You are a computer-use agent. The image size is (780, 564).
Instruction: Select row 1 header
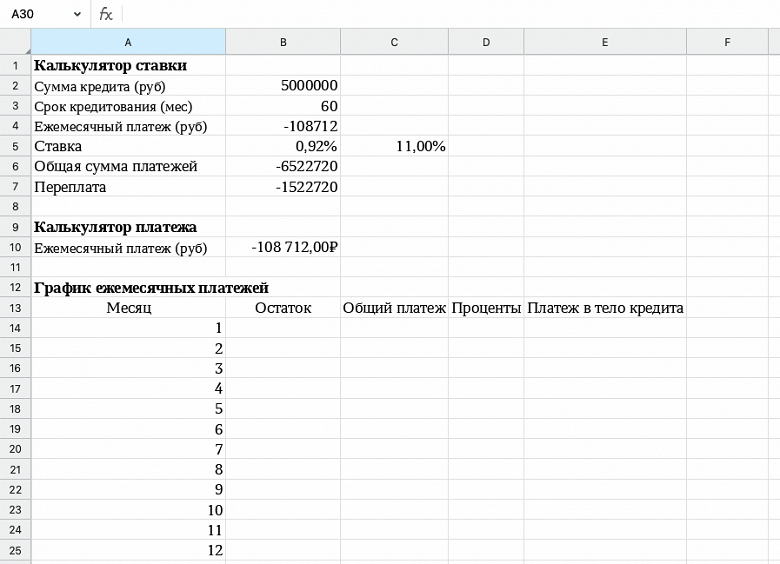click(x=15, y=65)
